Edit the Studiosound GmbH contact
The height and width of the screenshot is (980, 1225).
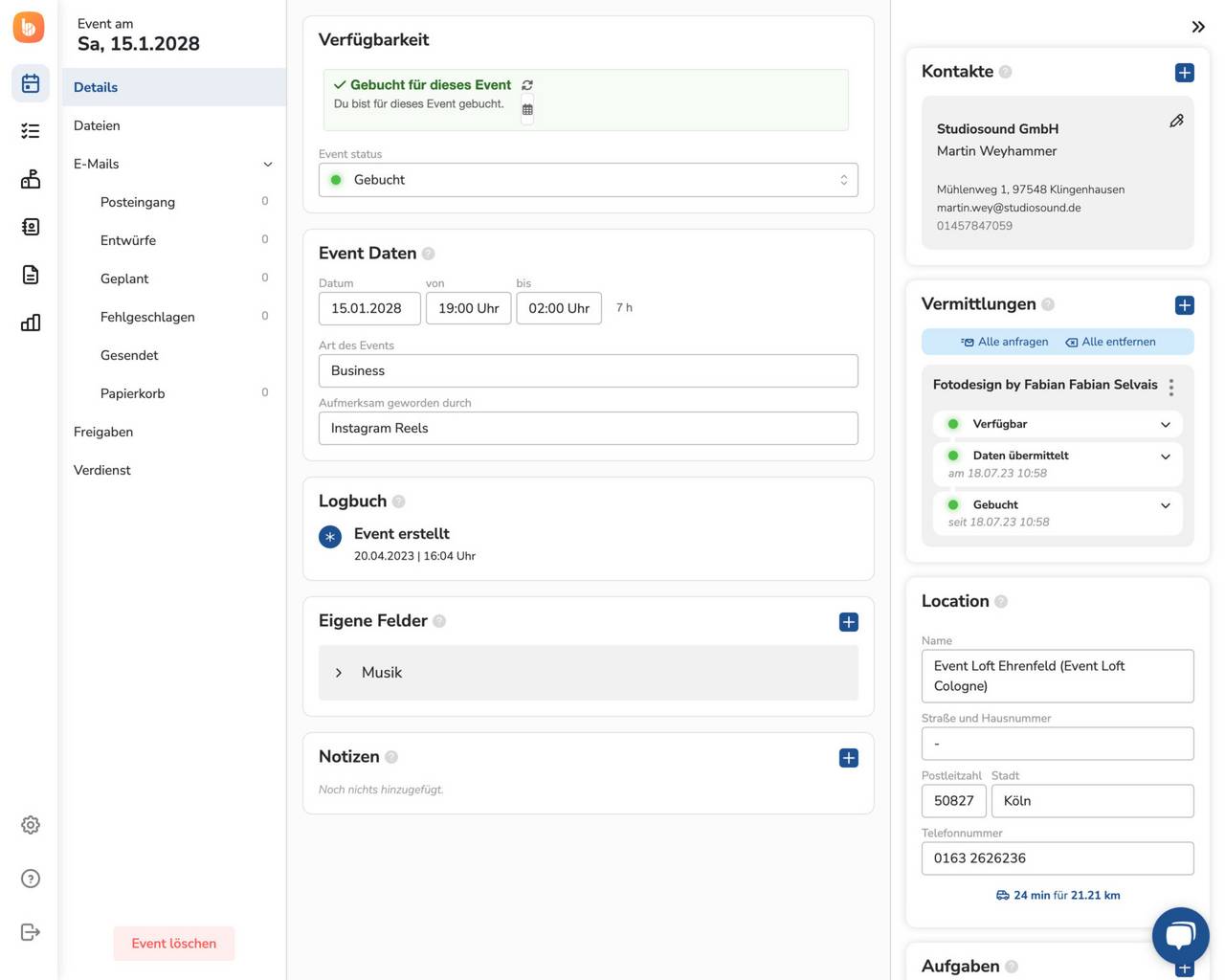click(1176, 121)
